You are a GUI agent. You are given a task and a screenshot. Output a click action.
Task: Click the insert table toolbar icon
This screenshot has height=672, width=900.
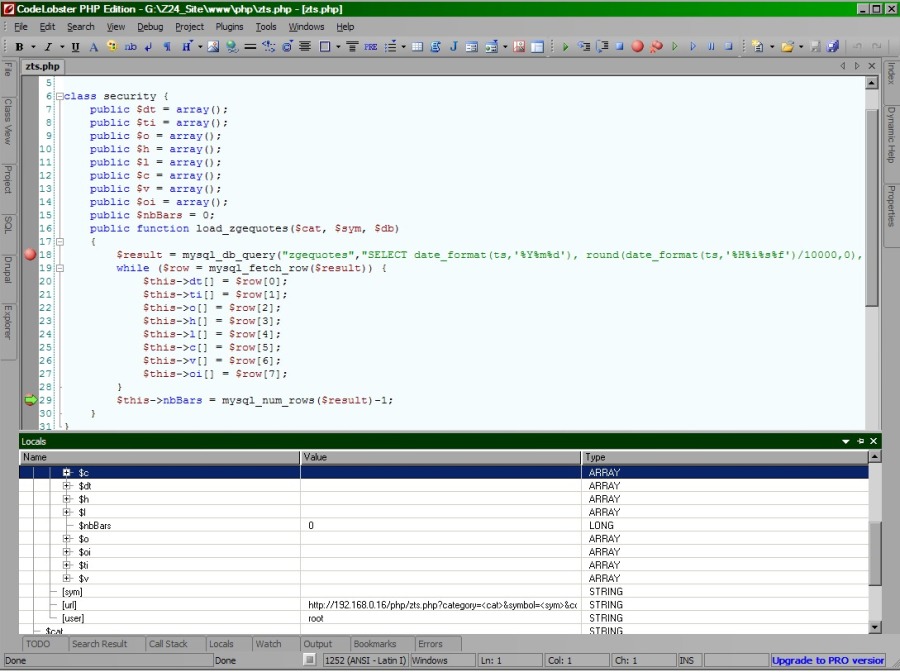coord(417,47)
